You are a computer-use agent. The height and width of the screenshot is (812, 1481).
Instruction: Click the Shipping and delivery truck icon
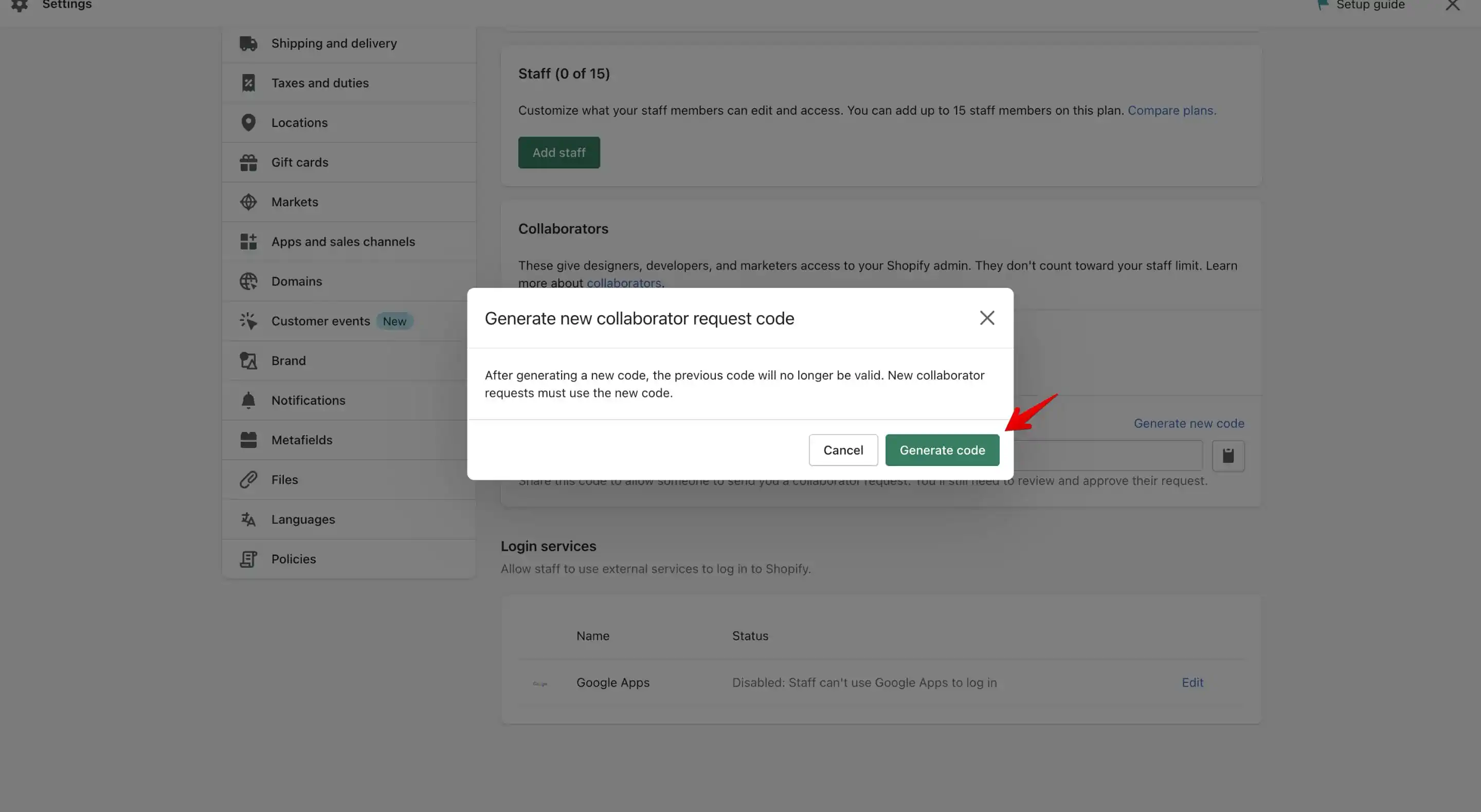pyautogui.click(x=248, y=43)
